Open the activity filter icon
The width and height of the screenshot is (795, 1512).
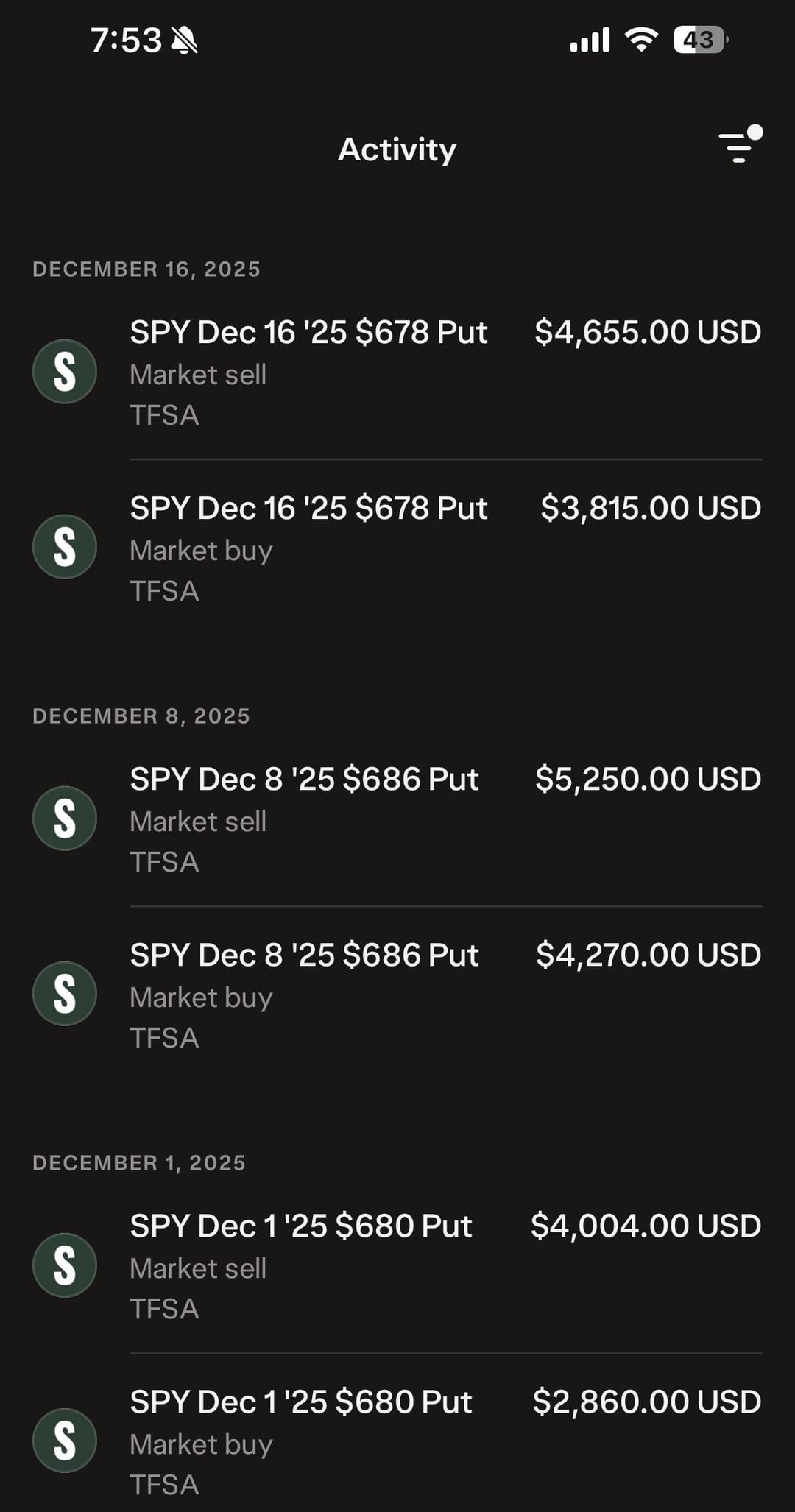(739, 146)
